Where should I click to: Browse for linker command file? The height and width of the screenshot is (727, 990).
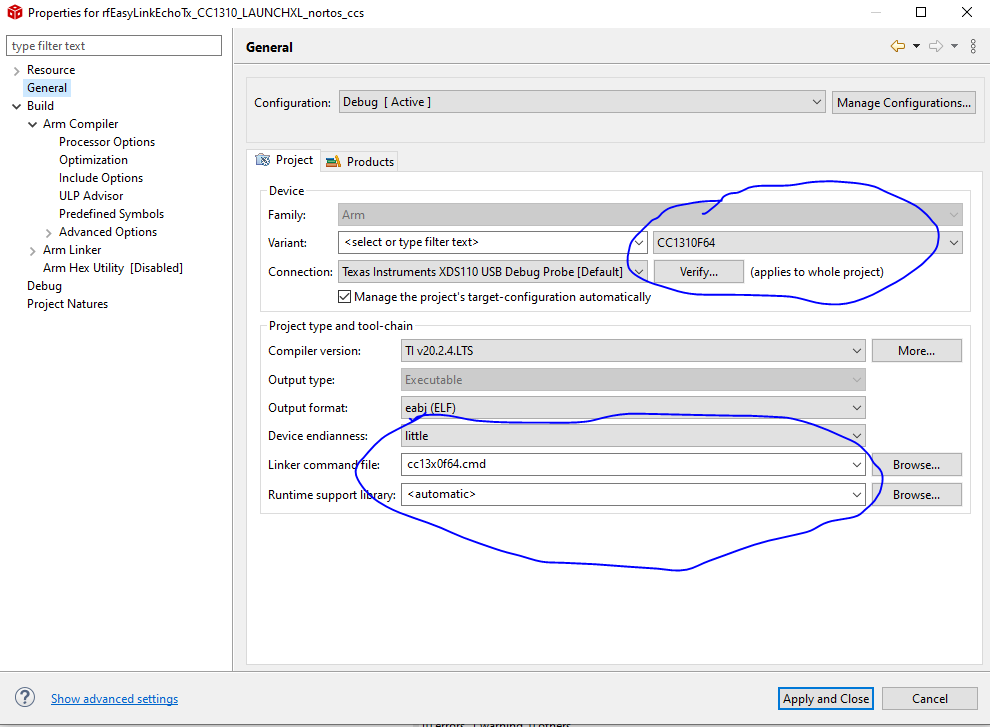pyautogui.click(x=916, y=465)
